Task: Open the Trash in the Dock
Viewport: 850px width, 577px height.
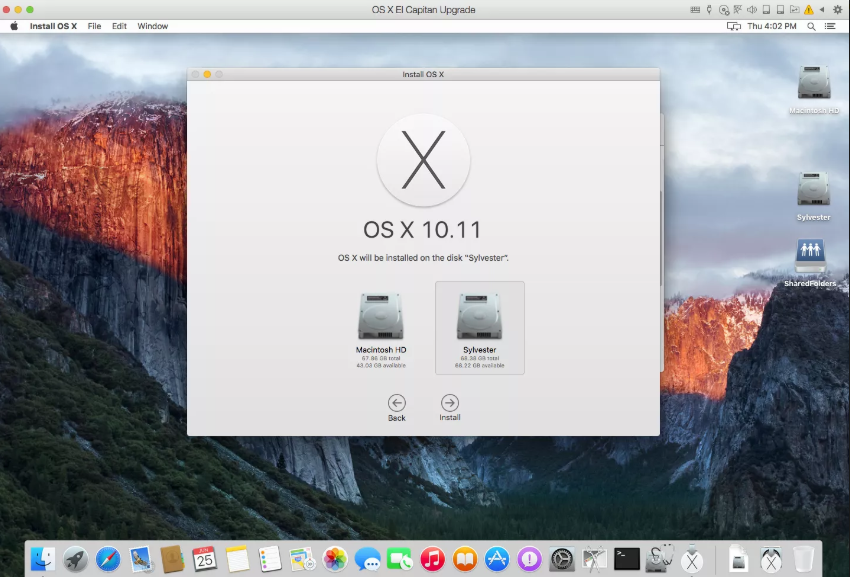Action: point(803,559)
